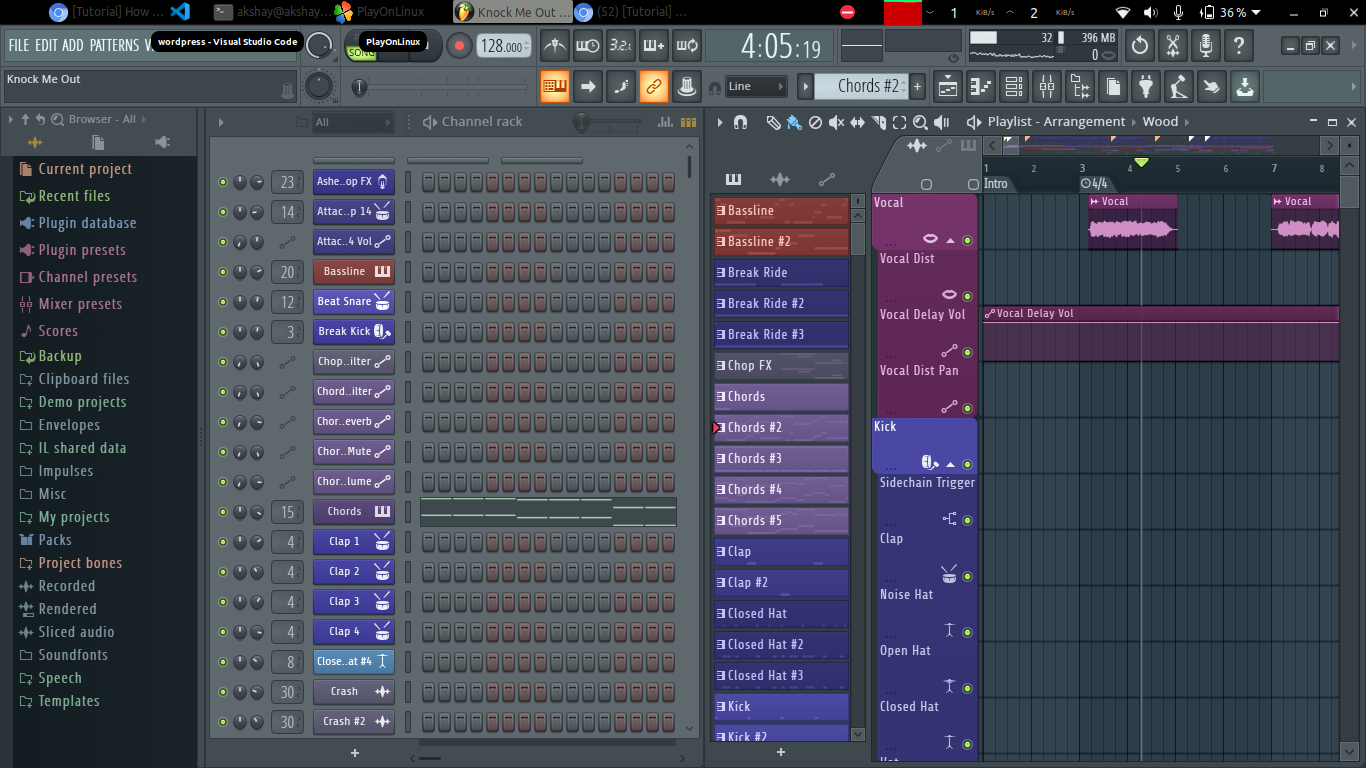Collapse the Vocal track group

coord(950,240)
